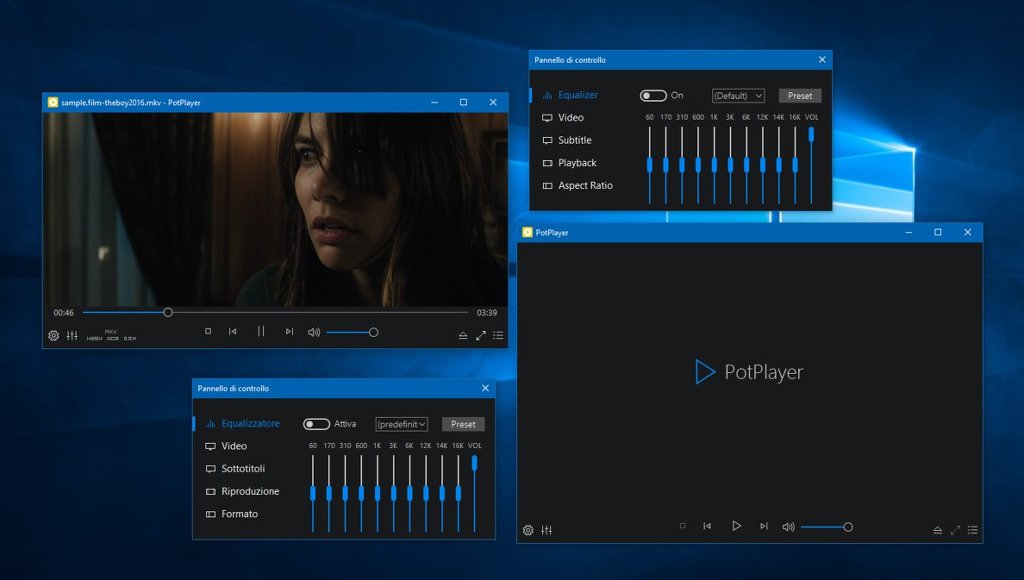Viewport: 1024px width, 580px height.
Task: Mute audio via speaker icon in empty PotPlayer
Action: [788, 527]
